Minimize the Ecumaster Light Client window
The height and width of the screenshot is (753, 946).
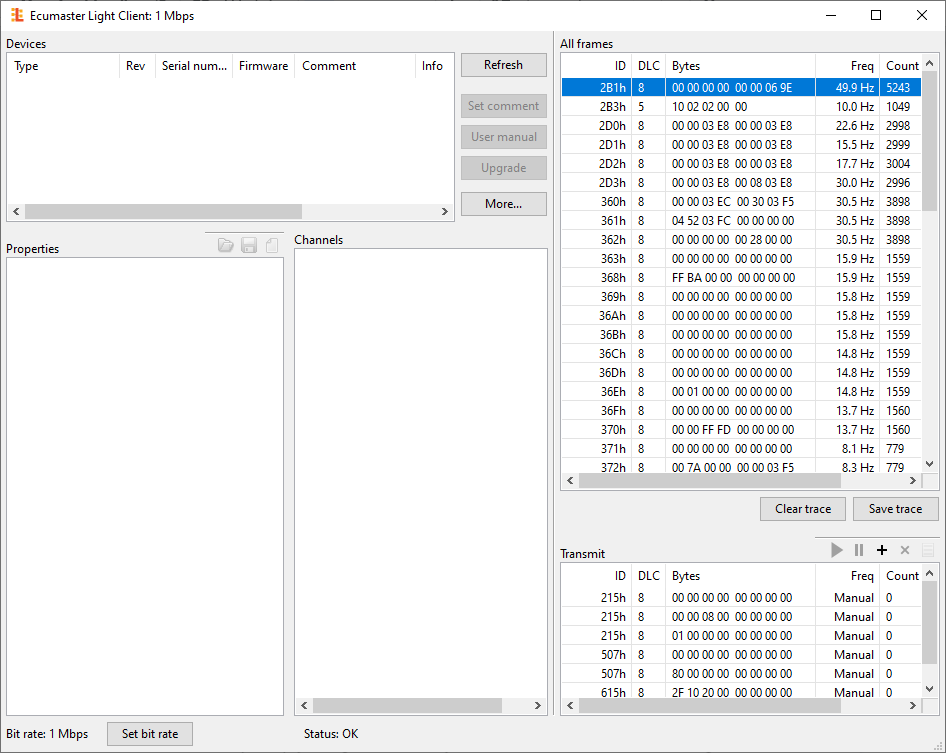pyautogui.click(x=831, y=15)
